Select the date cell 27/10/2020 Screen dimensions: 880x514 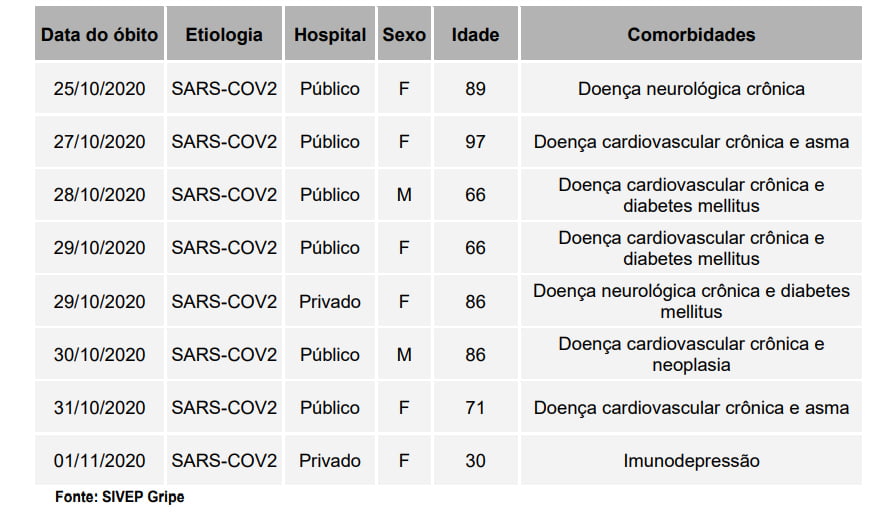coord(99,142)
